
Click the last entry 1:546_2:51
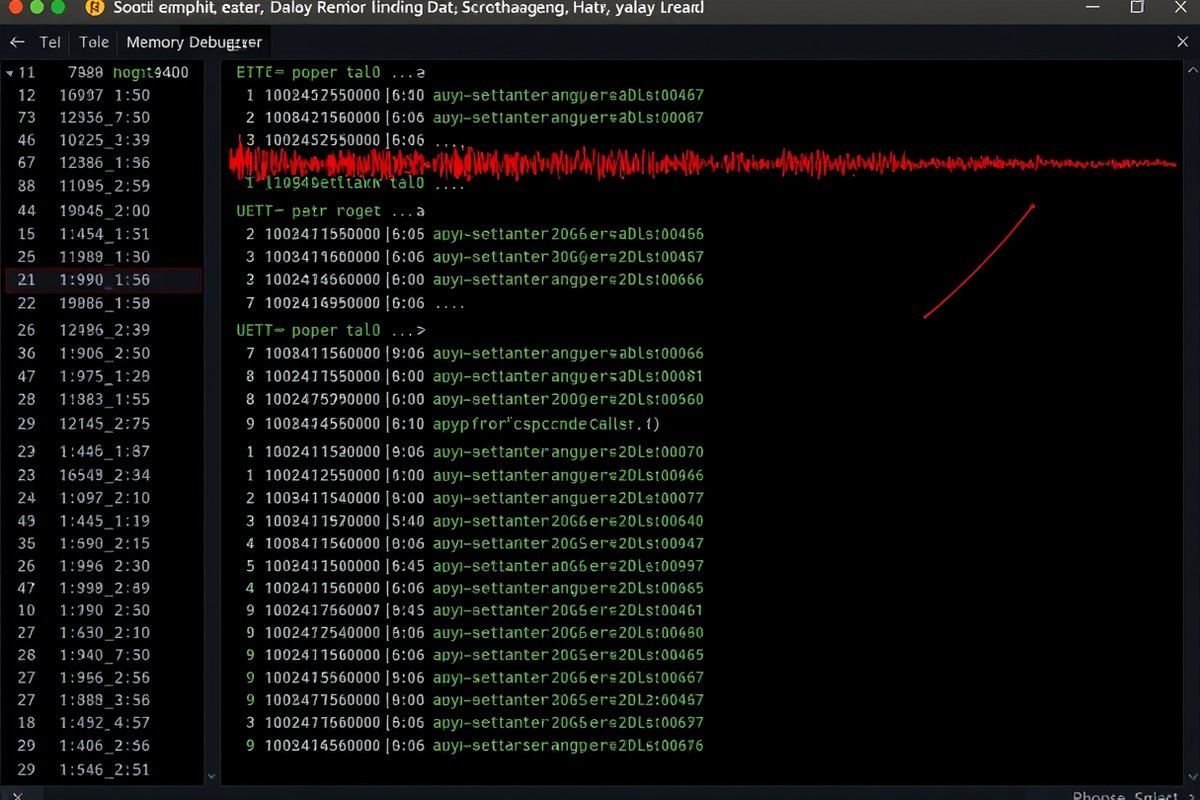pos(104,769)
